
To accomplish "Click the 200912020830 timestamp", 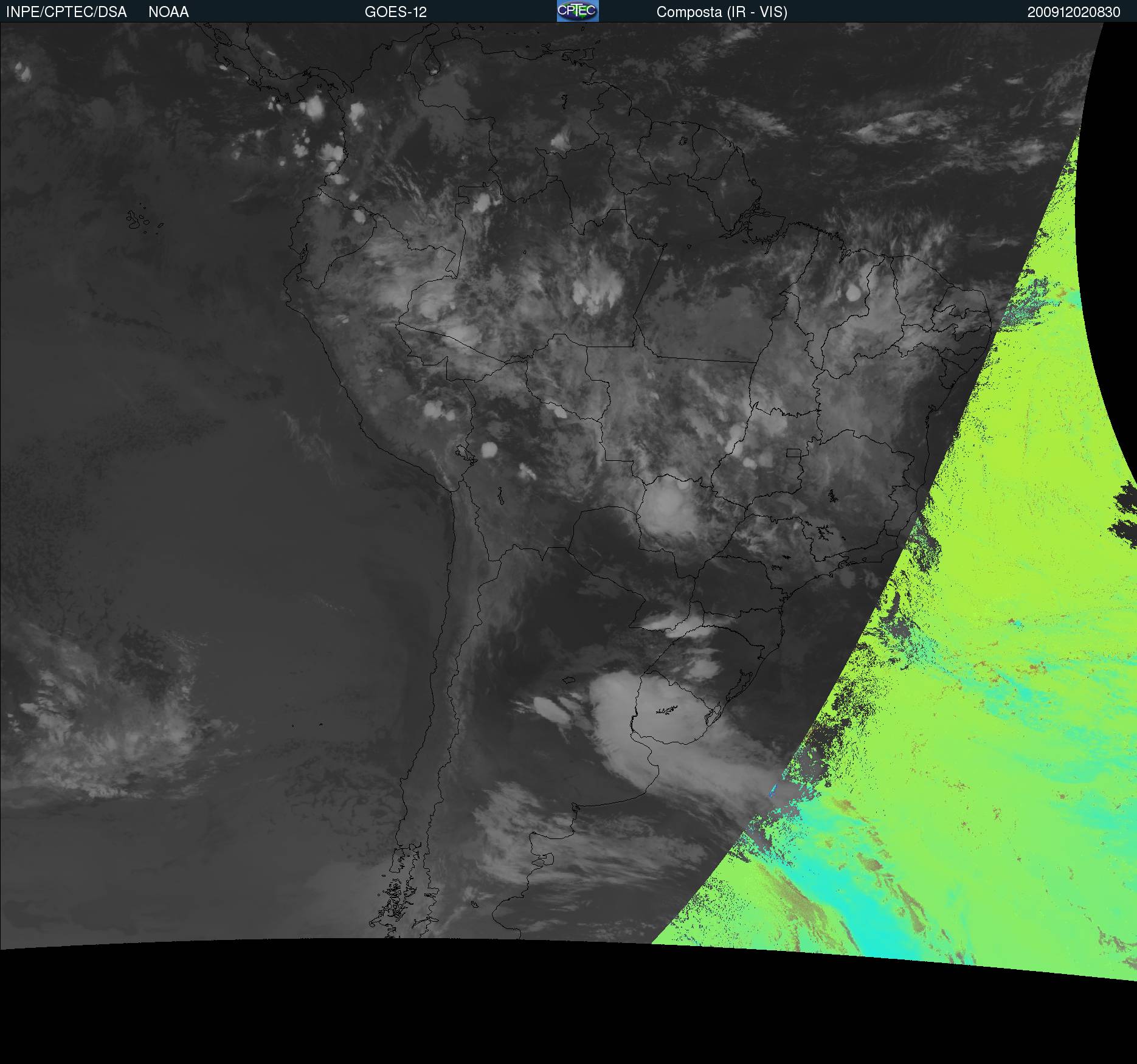I will (x=1074, y=12).
